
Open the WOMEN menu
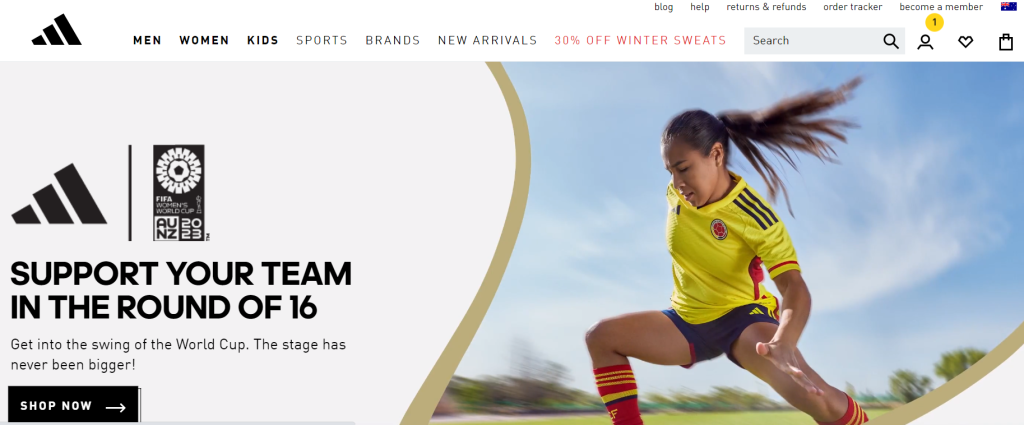[204, 40]
